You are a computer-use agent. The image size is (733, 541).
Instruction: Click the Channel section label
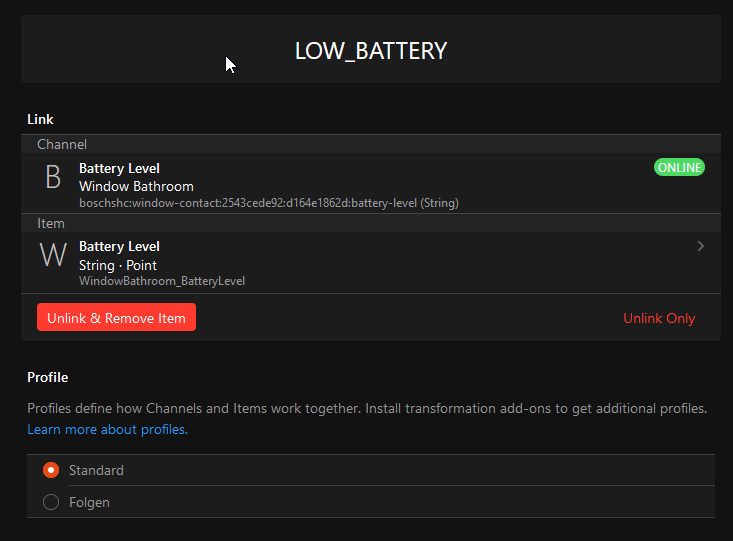[62, 144]
